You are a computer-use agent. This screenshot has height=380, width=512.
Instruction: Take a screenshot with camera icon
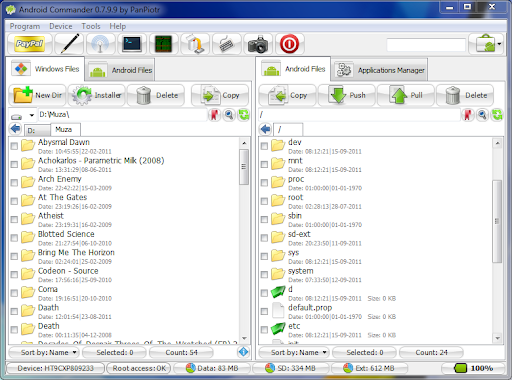click(258, 44)
